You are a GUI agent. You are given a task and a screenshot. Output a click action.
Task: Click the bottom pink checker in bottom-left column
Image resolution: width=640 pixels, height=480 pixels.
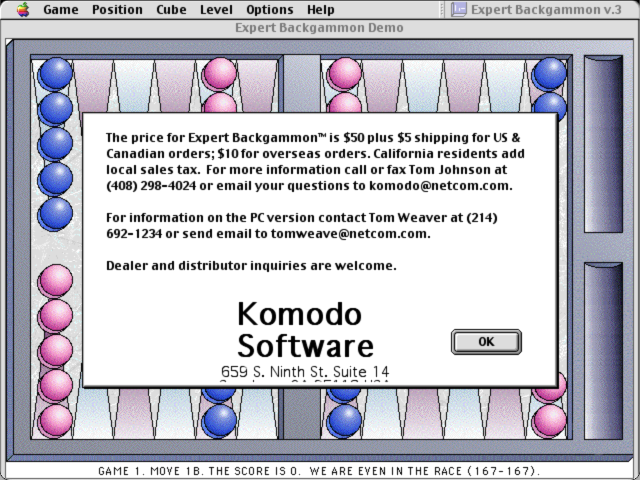pos(56,421)
